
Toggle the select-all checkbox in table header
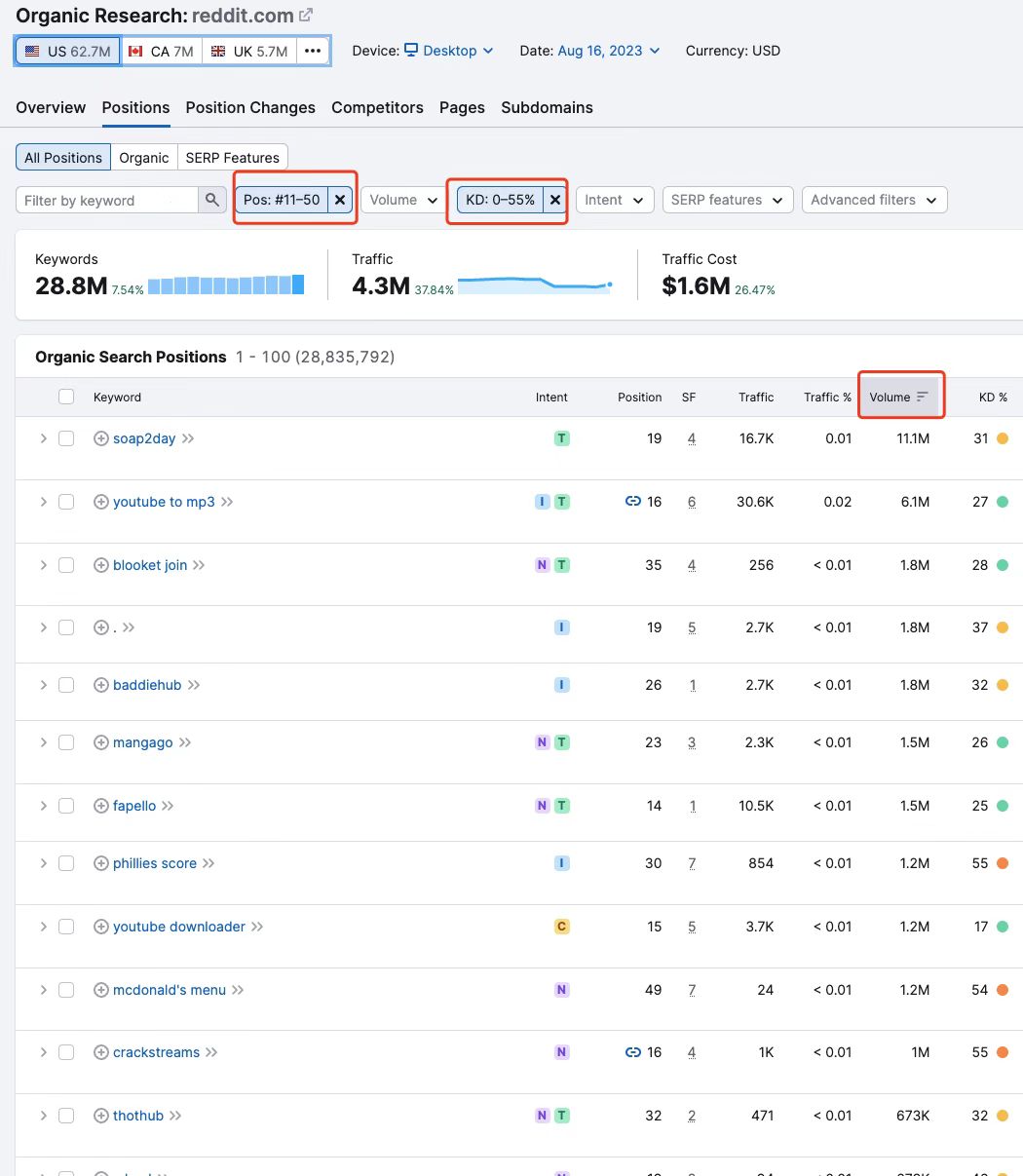[66, 397]
